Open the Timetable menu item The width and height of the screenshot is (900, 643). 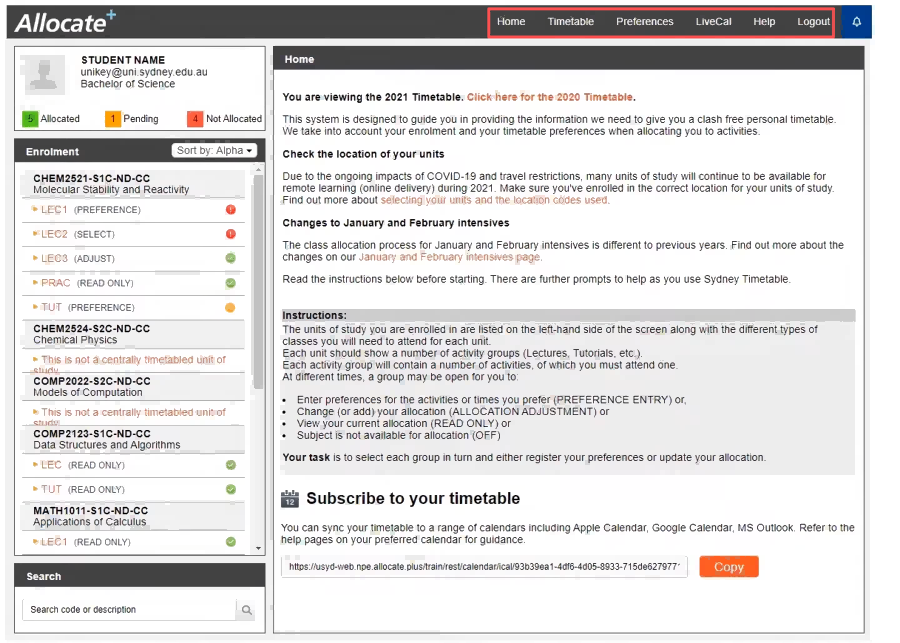[571, 22]
